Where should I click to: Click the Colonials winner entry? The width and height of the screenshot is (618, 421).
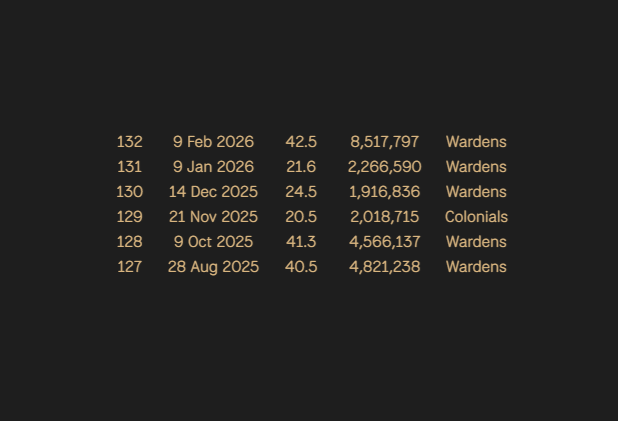pyautogui.click(x=476, y=217)
